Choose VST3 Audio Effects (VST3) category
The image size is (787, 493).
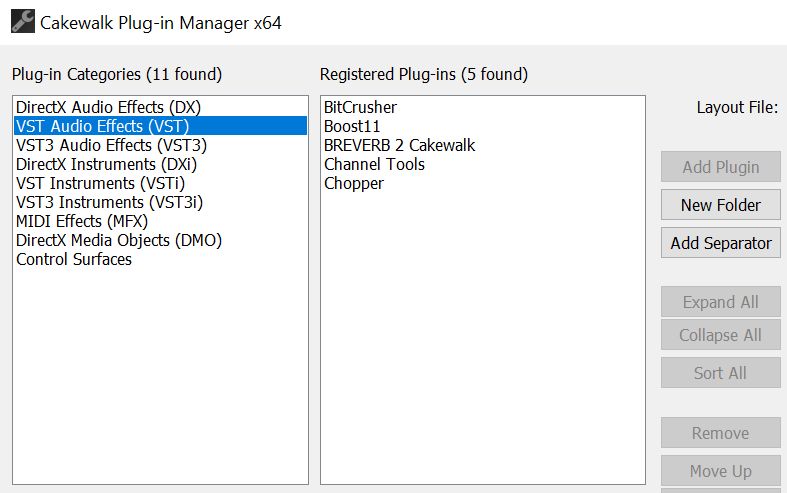coord(111,145)
